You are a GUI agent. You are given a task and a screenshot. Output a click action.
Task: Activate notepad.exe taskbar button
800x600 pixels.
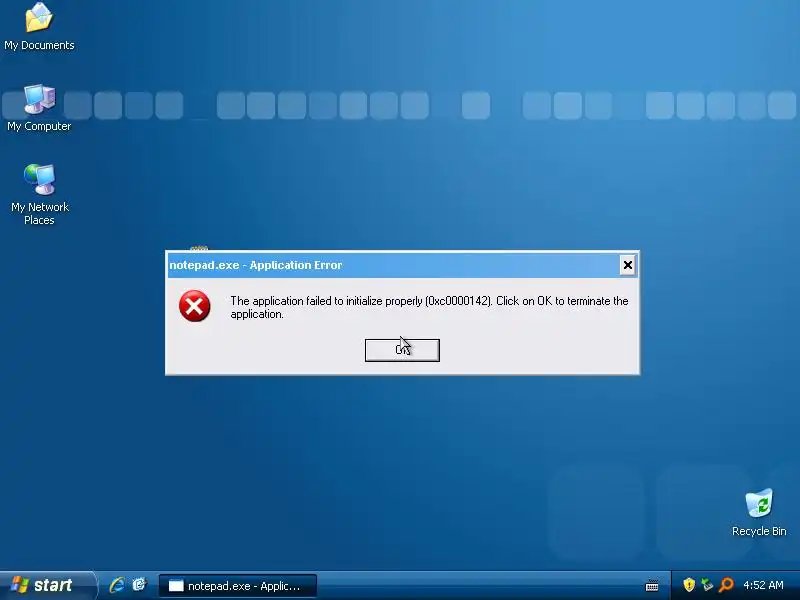237,586
